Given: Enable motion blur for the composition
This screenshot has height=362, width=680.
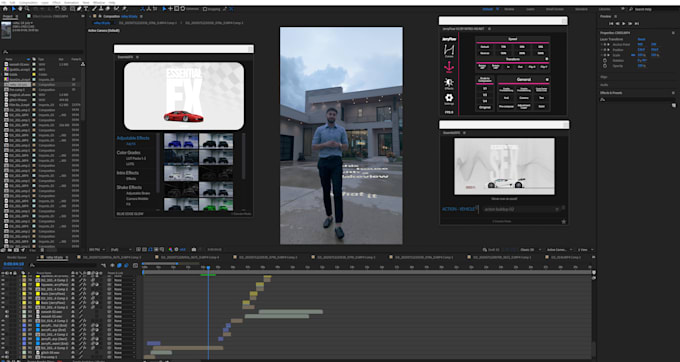Looking at the screenshot, I should coord(126,265).
